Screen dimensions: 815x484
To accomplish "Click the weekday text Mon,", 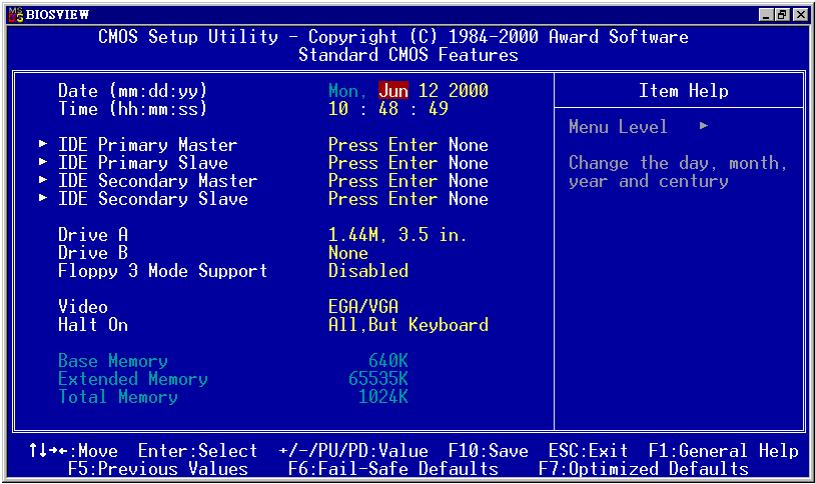I will (x=344, y=91).
